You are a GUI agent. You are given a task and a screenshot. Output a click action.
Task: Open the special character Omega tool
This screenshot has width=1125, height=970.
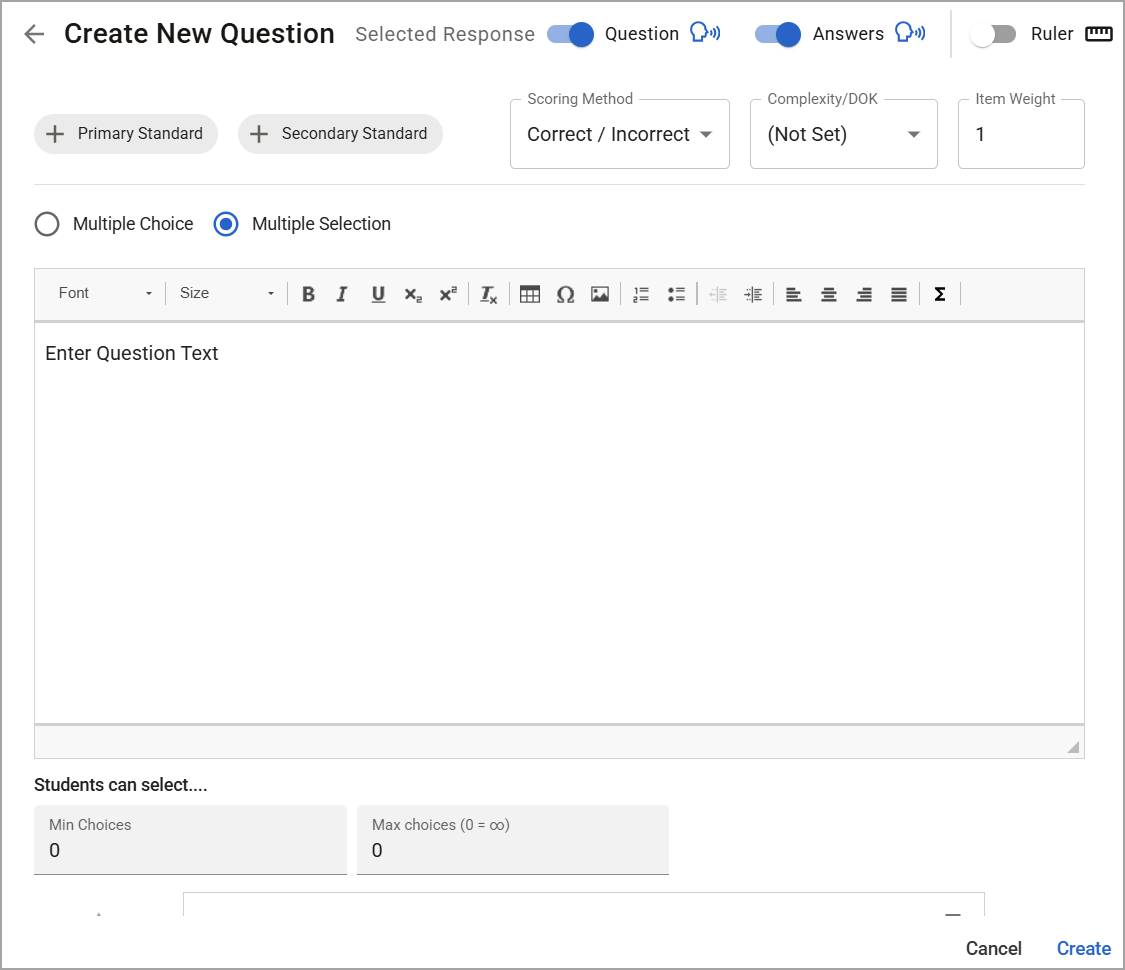point(565,294)
